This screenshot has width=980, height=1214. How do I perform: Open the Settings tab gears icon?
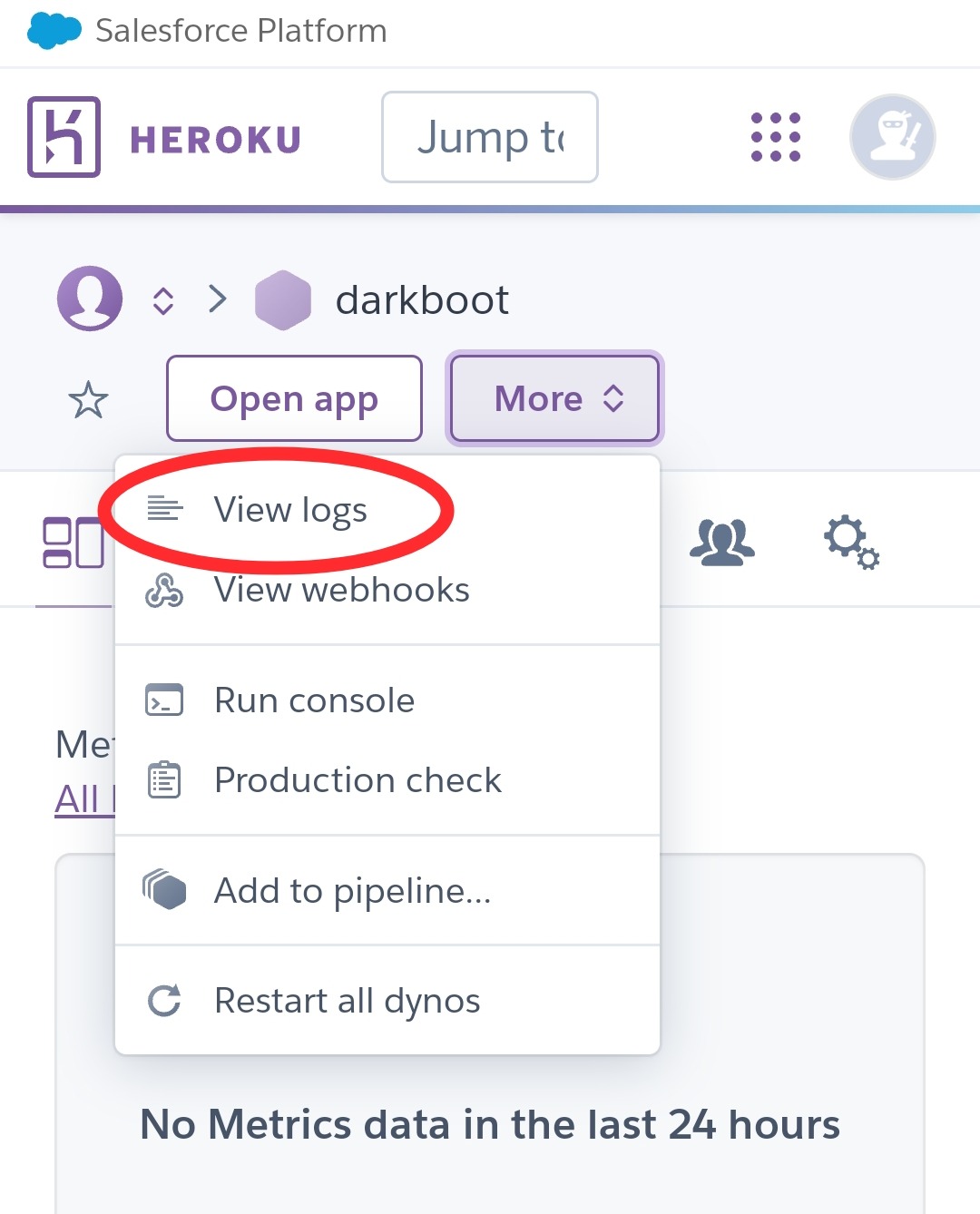click(x=851, y=543)
